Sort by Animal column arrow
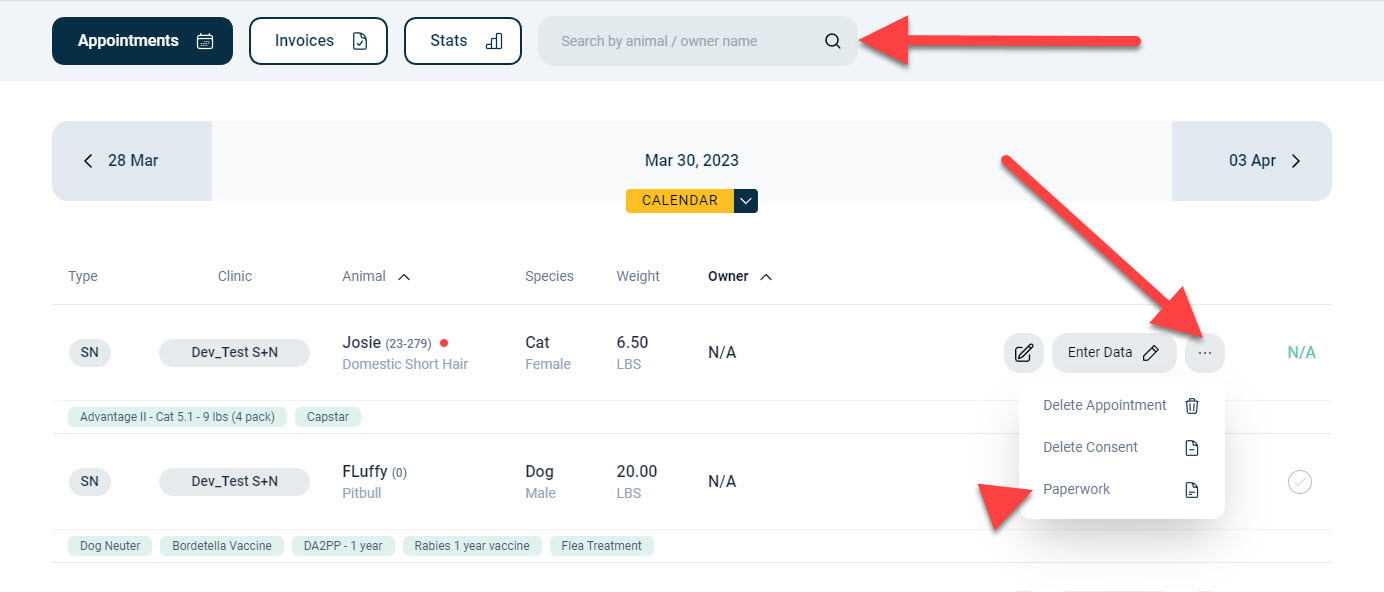The image size is (1384, 592). (404, 277)
